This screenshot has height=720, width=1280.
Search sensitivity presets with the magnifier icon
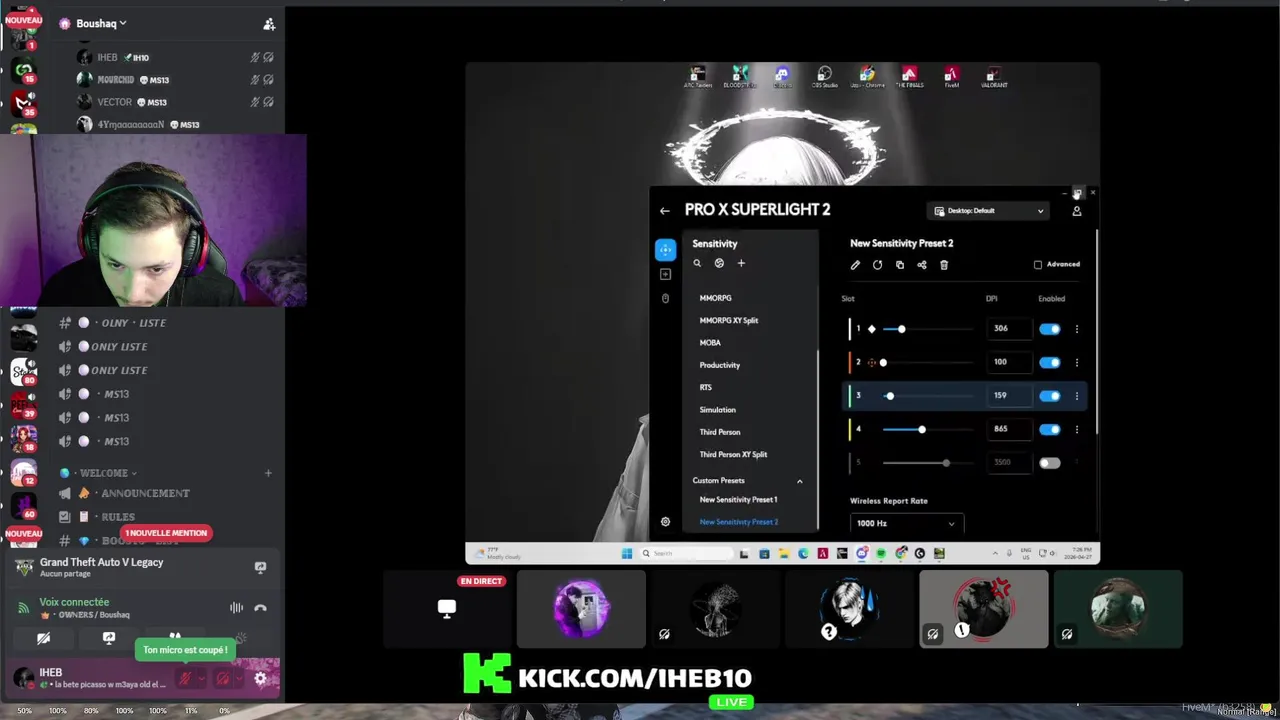[x=697, y=263]
